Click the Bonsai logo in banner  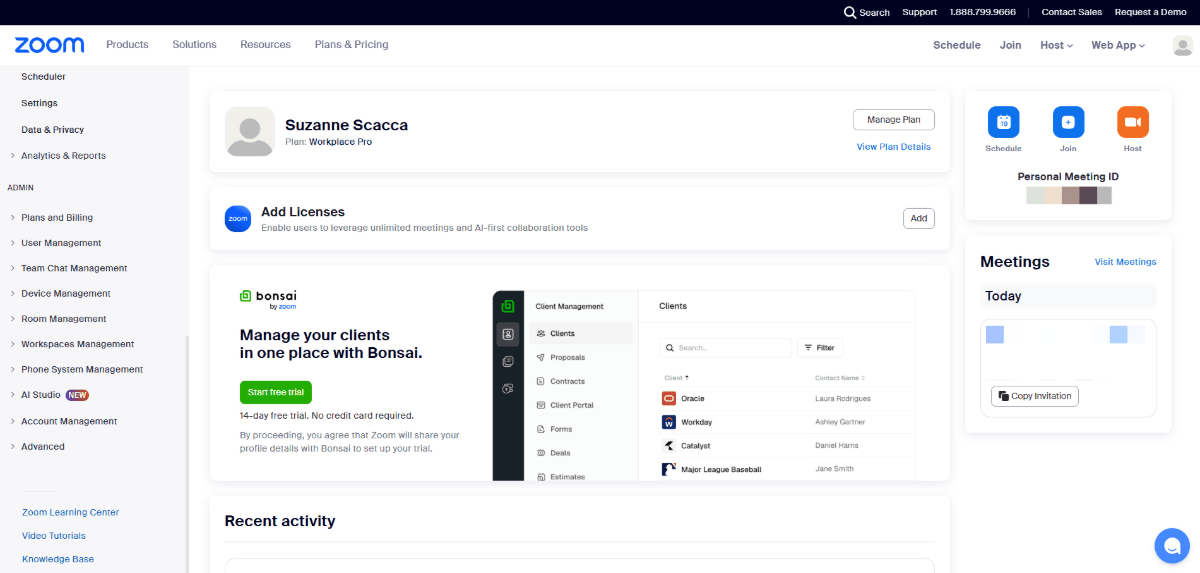click(268, 297)
